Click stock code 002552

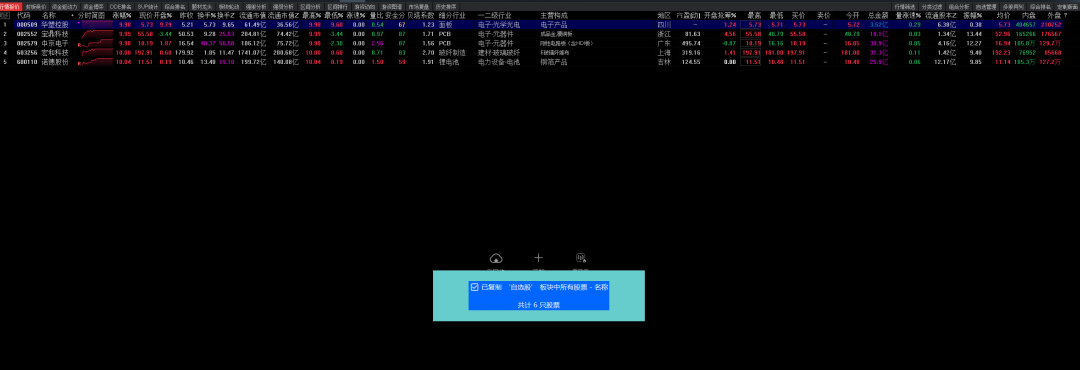coord(26,34)
